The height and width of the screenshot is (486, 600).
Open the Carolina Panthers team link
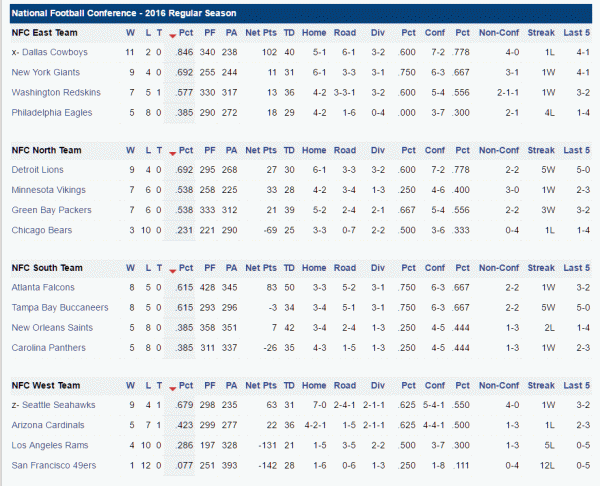(49, 348)
